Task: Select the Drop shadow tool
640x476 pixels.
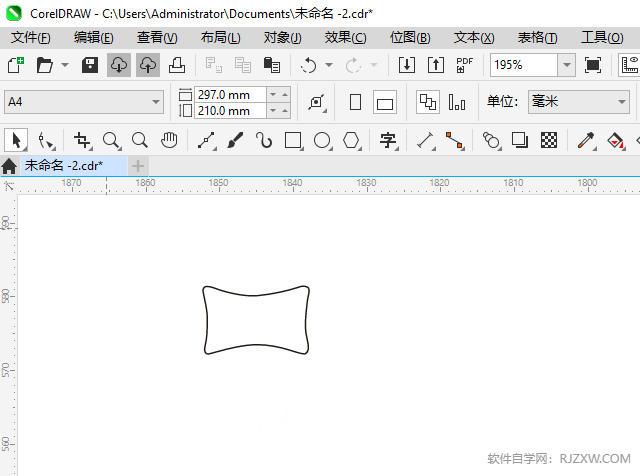Action: (520, 141)
